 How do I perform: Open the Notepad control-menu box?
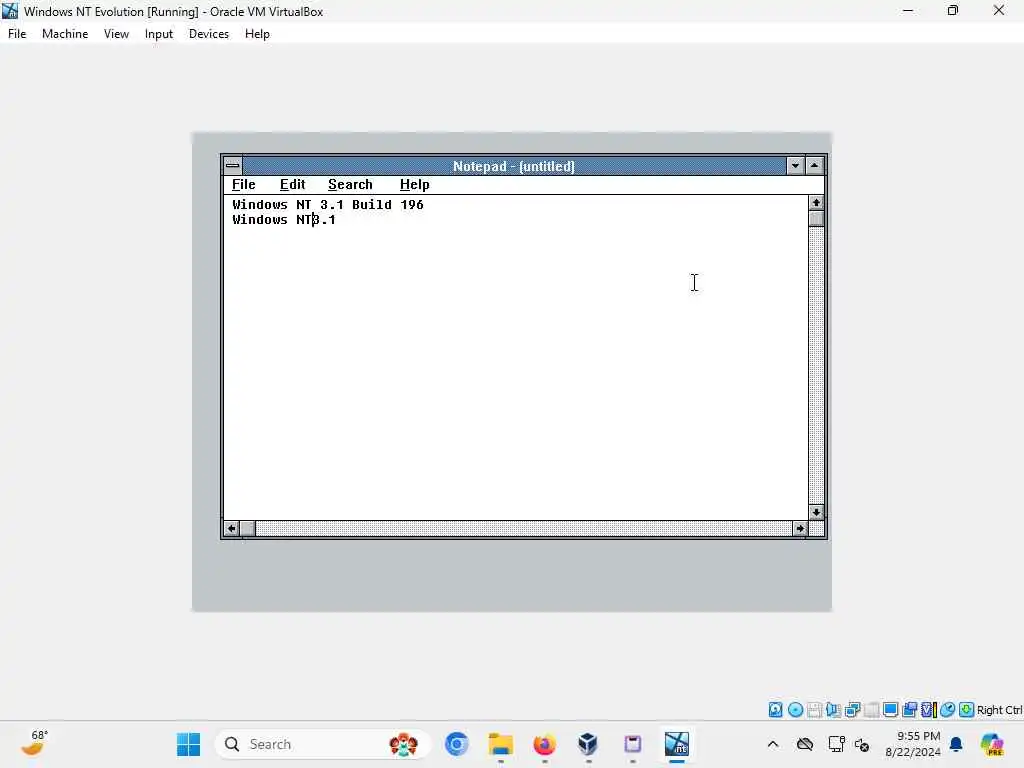point(232,166)
